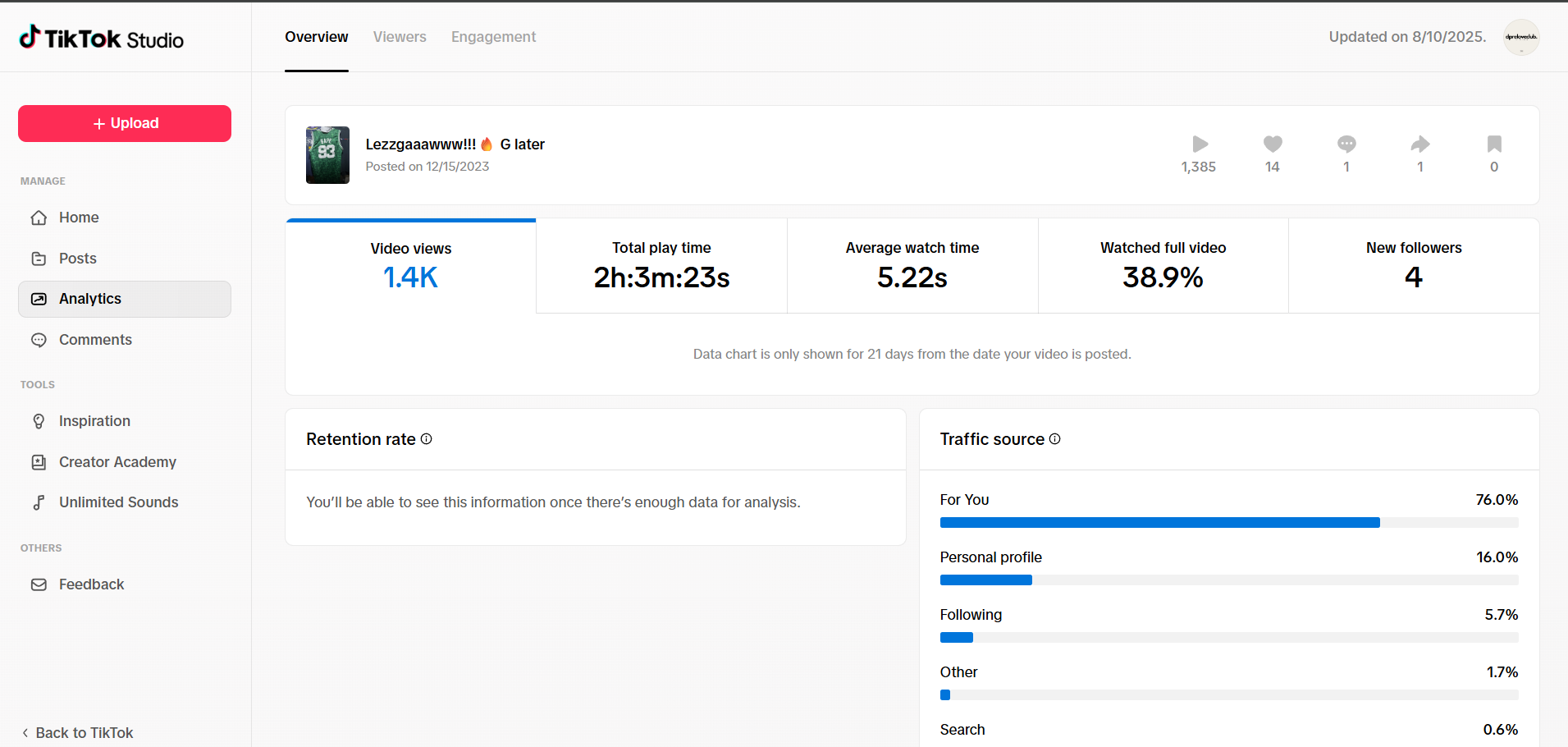This screenshot has width=1568, height=747.
Task: Click the bookmark saves icon
Action: coord(1494,144)
